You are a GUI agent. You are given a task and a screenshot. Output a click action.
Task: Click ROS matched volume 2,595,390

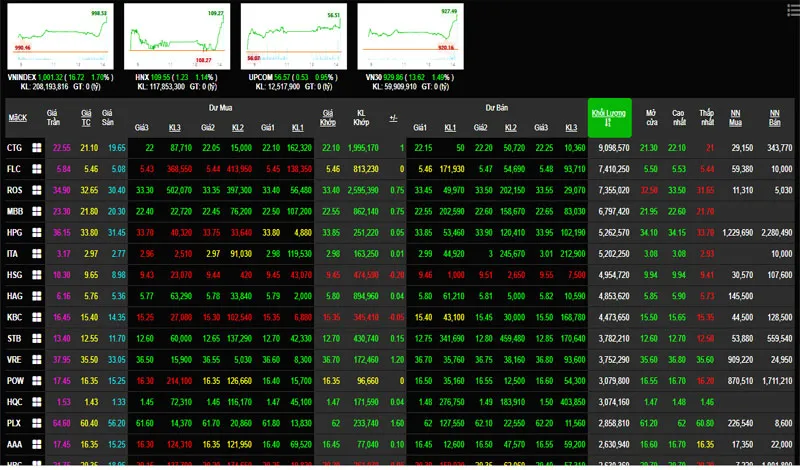tap(363, 190)
